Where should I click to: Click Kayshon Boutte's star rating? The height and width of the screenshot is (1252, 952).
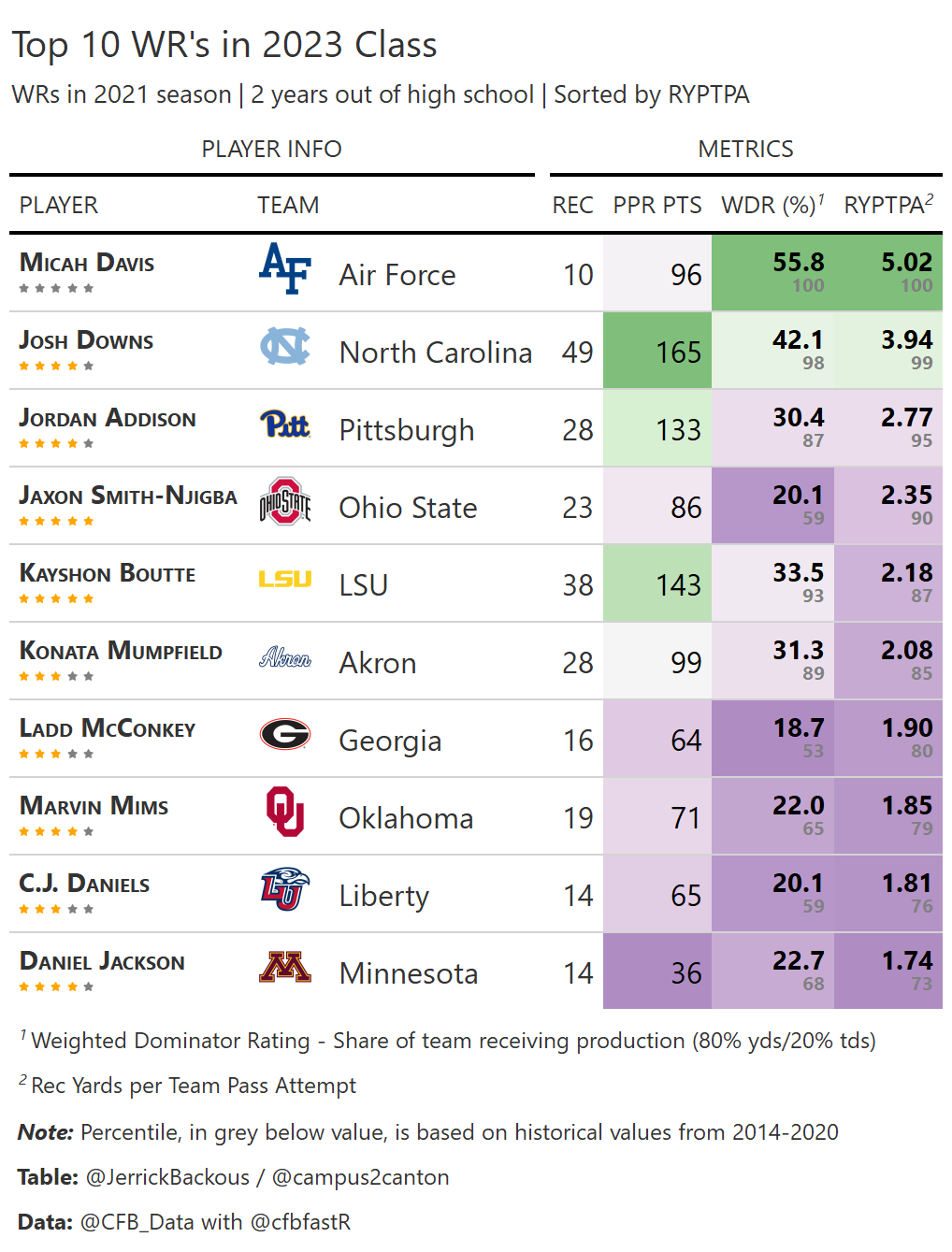pyautogui.click(x=56, y=598)
